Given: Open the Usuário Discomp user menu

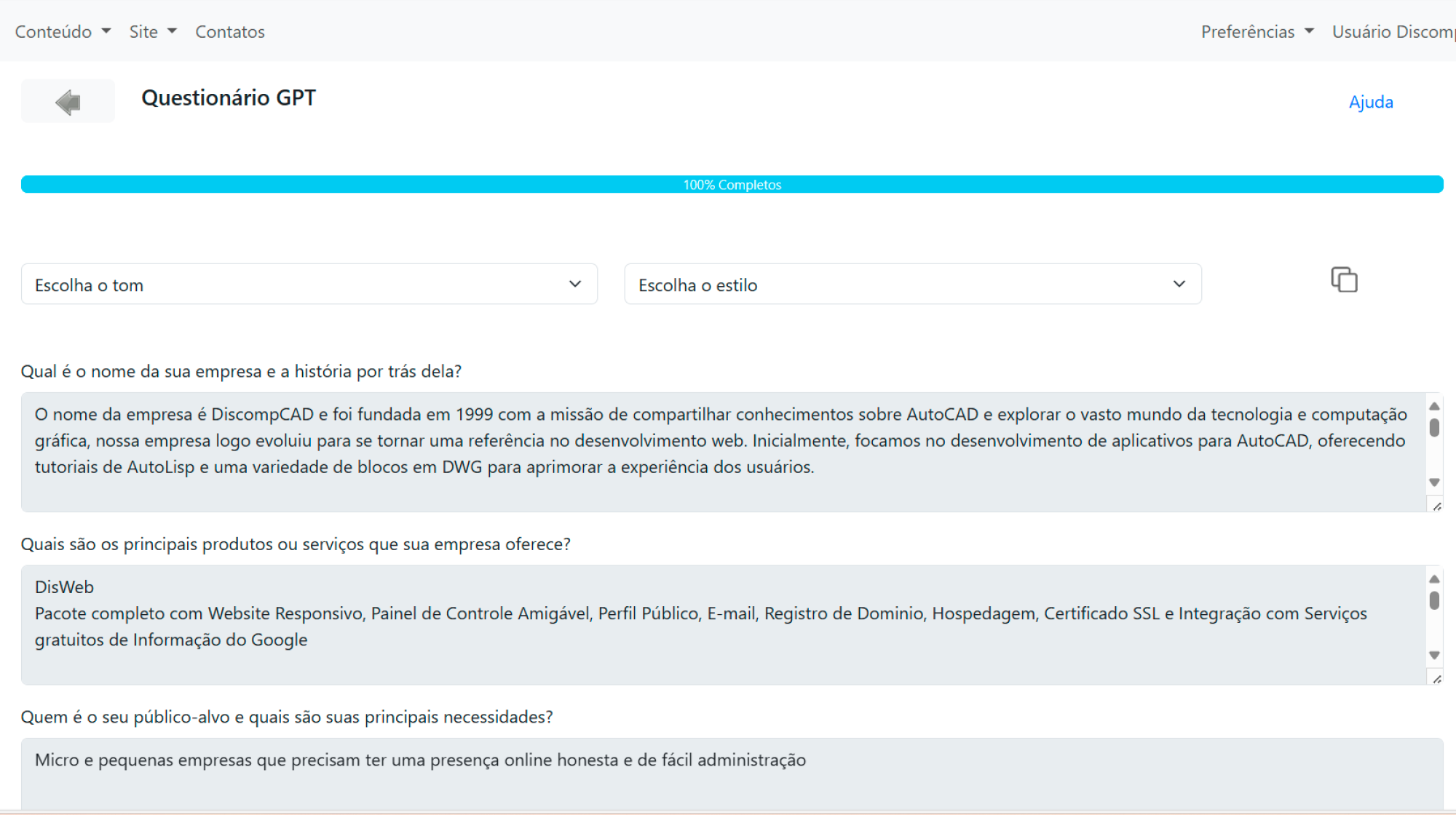Looking at the screenshot, I should pyautogui.click(x=1393, y=31).
